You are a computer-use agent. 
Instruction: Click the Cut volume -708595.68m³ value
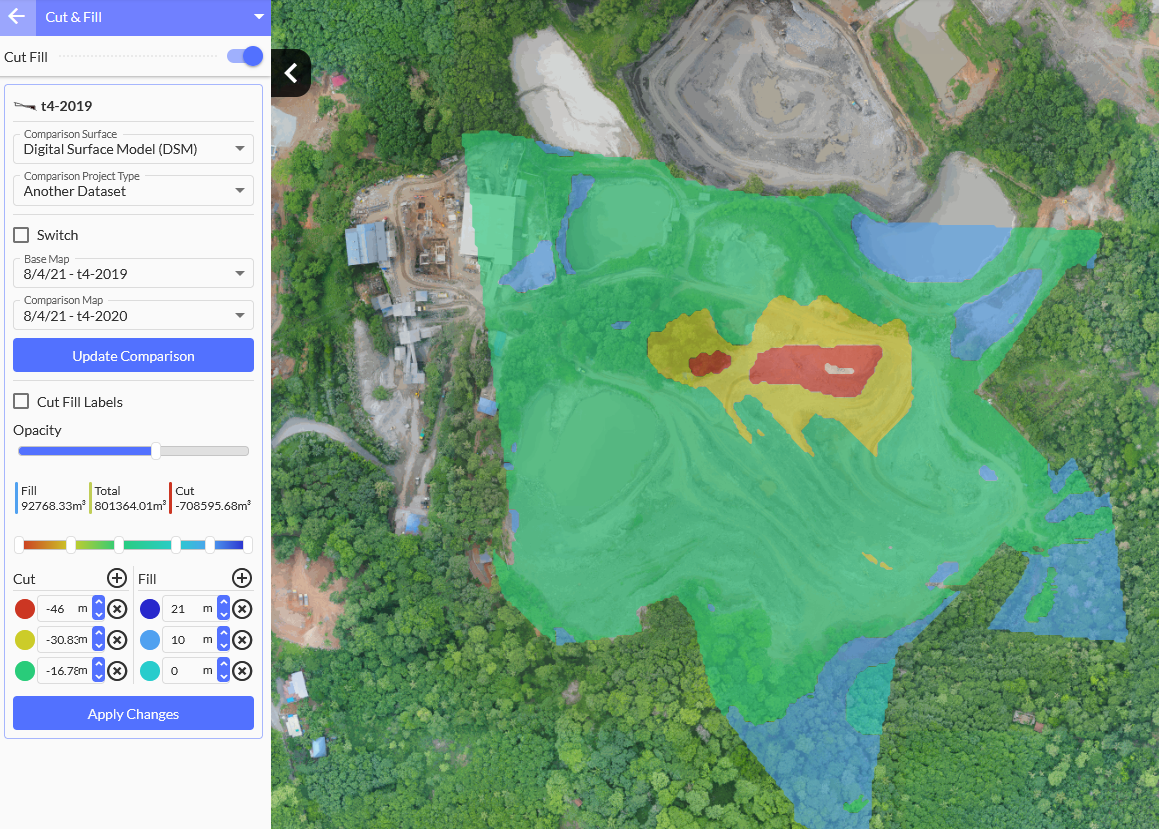[213, 506]
